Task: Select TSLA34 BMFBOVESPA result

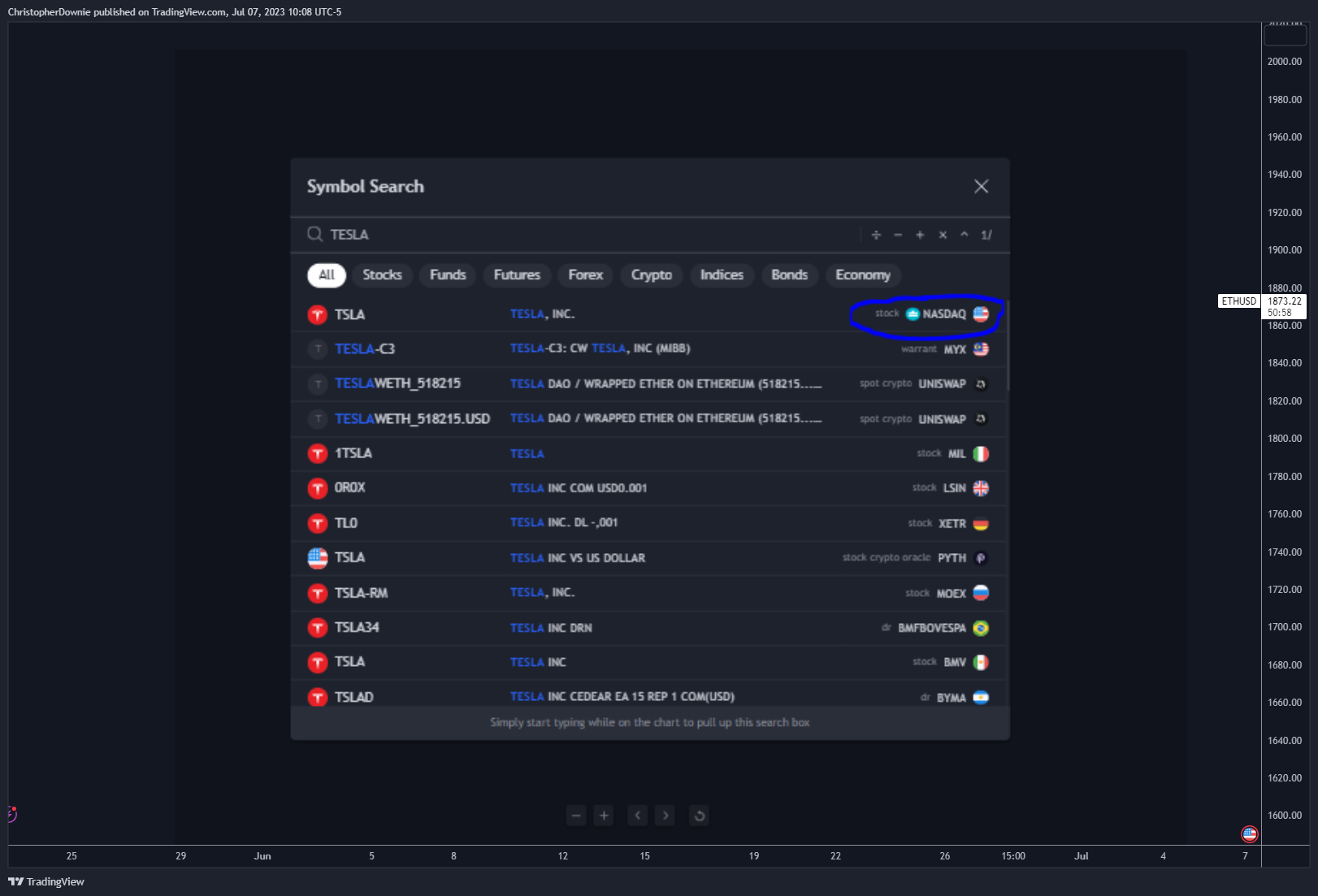Action: pos(648,628)
